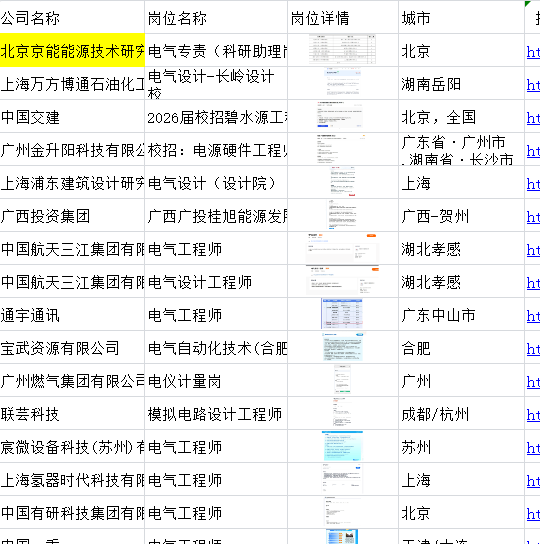Select the 广西投资集团 company cell
This screenshot has width=540, height=544.
tap(72, 215)
